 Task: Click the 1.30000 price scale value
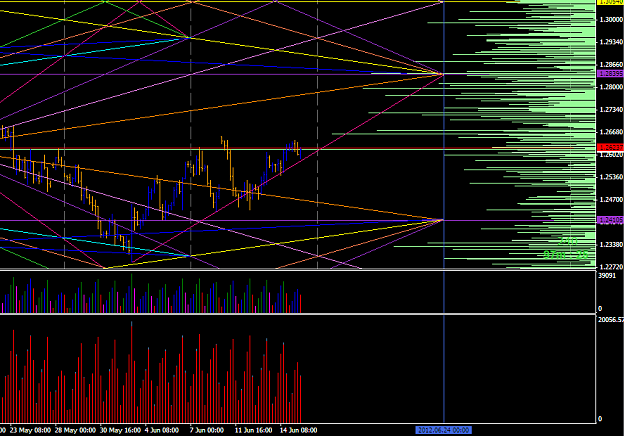click(x=611, y=20)
